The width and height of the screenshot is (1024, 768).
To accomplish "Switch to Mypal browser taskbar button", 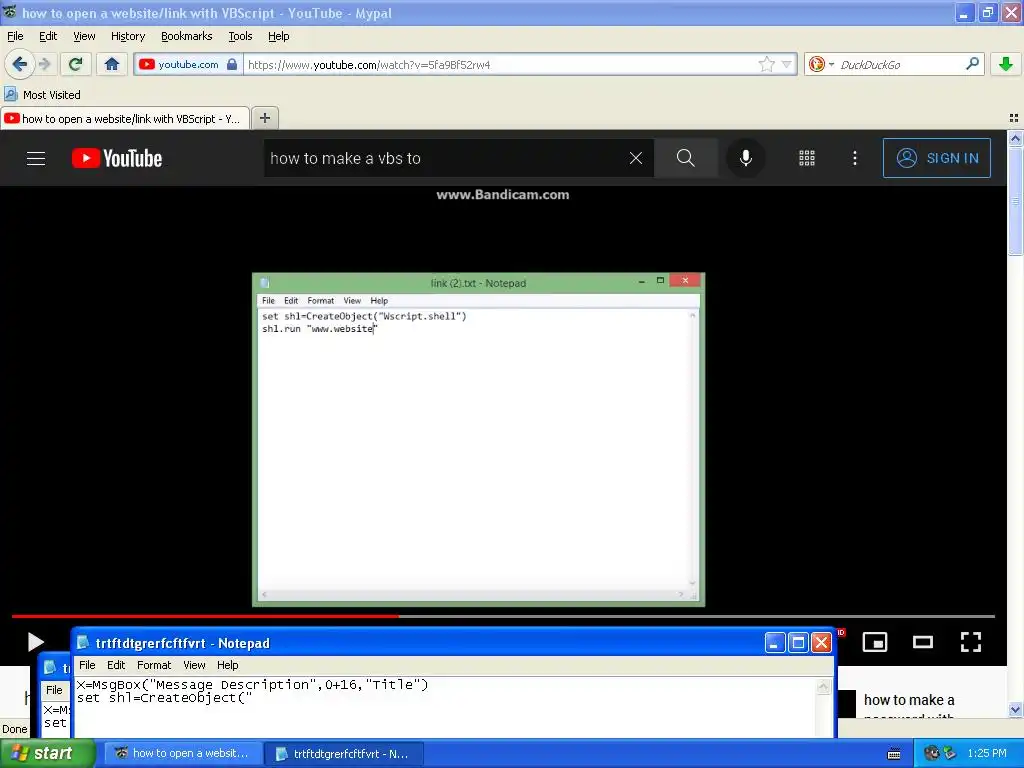I will pyautogui.click(x=185, y=753).
